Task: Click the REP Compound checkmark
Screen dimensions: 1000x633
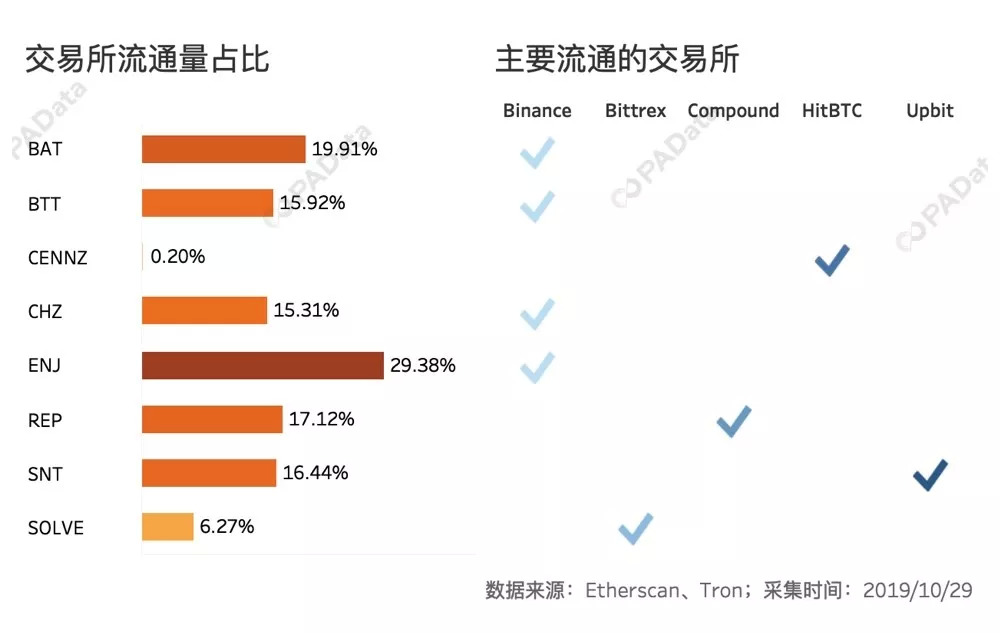Action: pyautogui.click(x=734, y=421)
